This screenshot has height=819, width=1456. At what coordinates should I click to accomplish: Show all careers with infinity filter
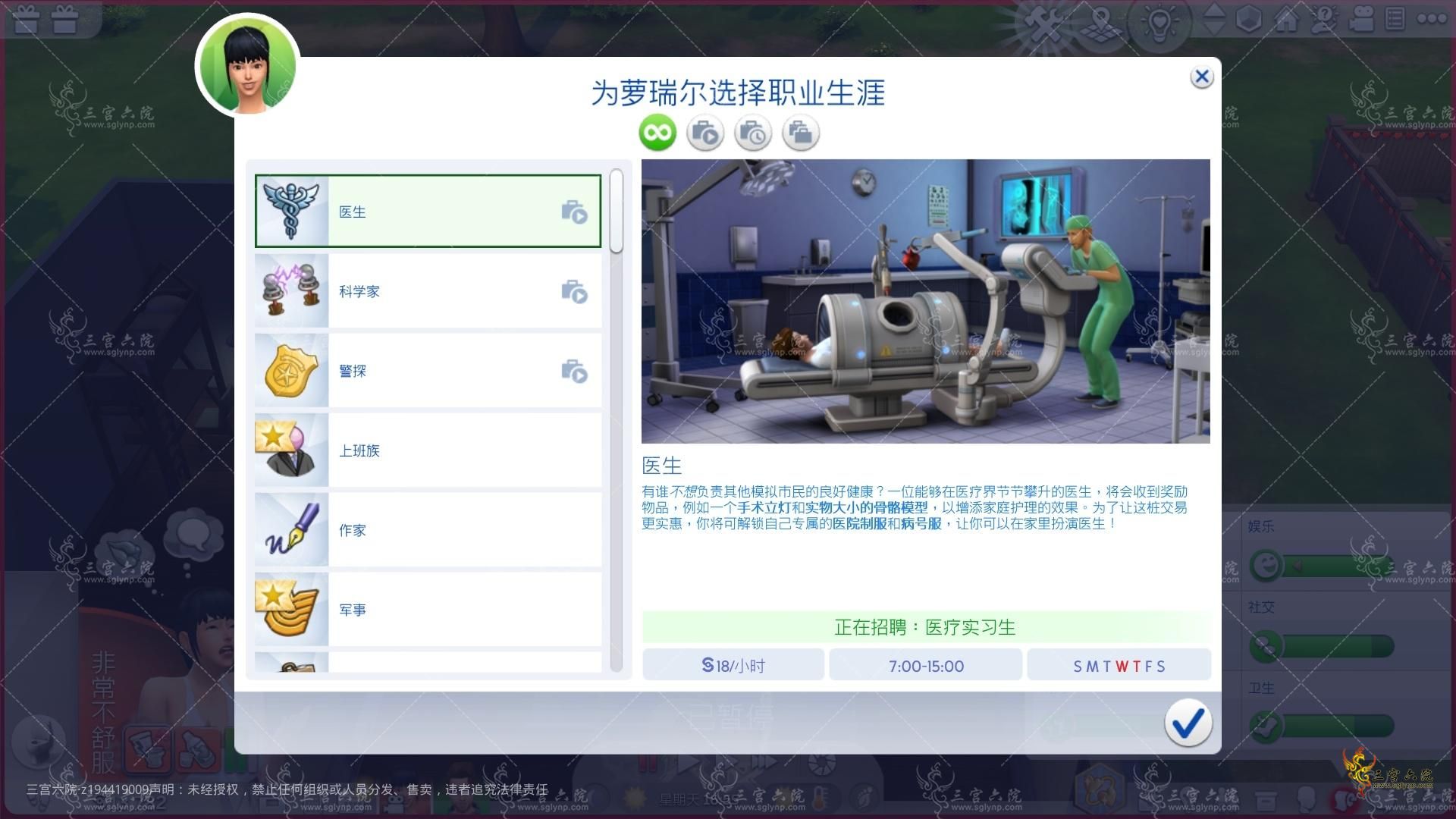pos(657,133)
